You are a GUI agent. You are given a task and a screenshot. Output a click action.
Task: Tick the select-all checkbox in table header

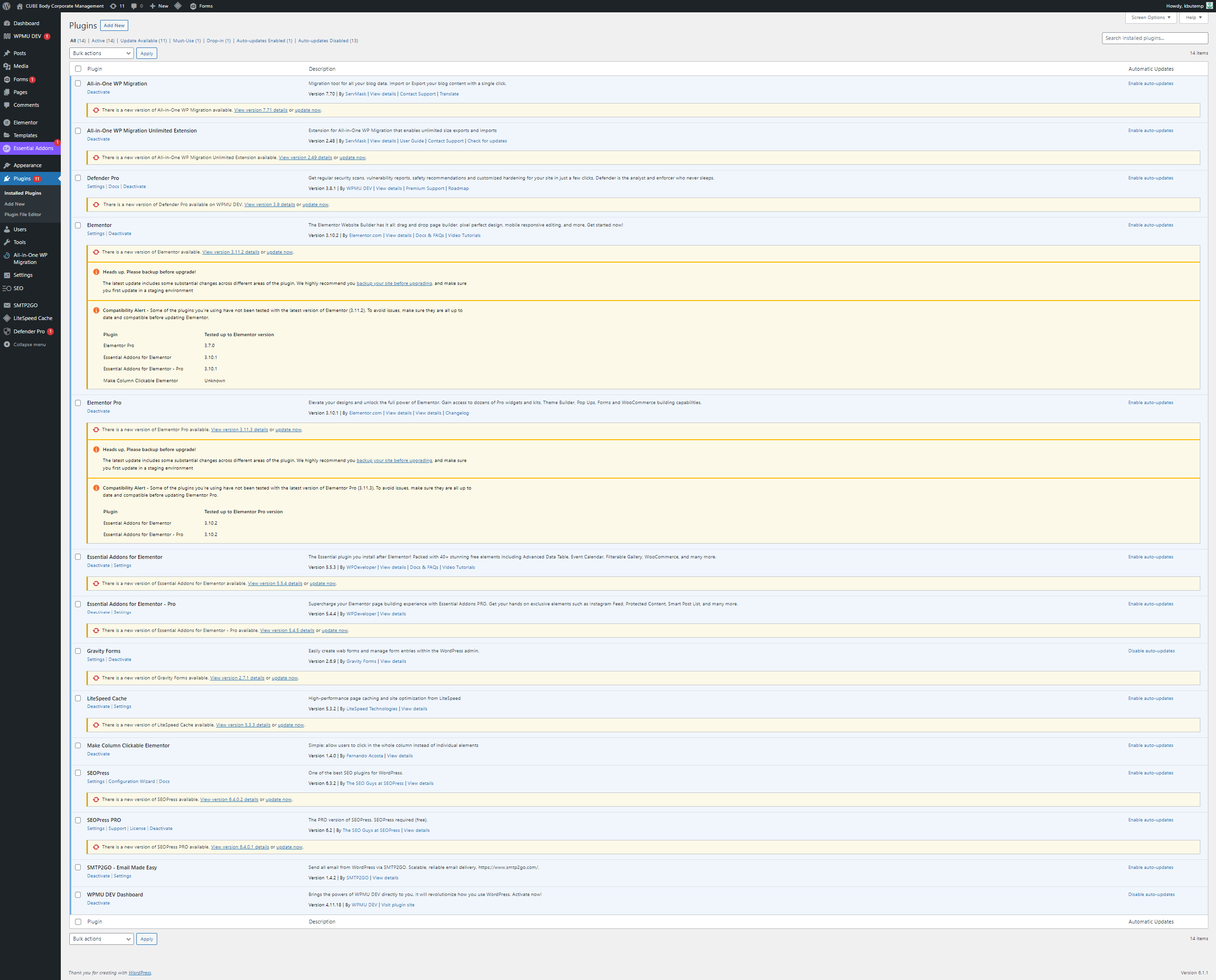78,69
